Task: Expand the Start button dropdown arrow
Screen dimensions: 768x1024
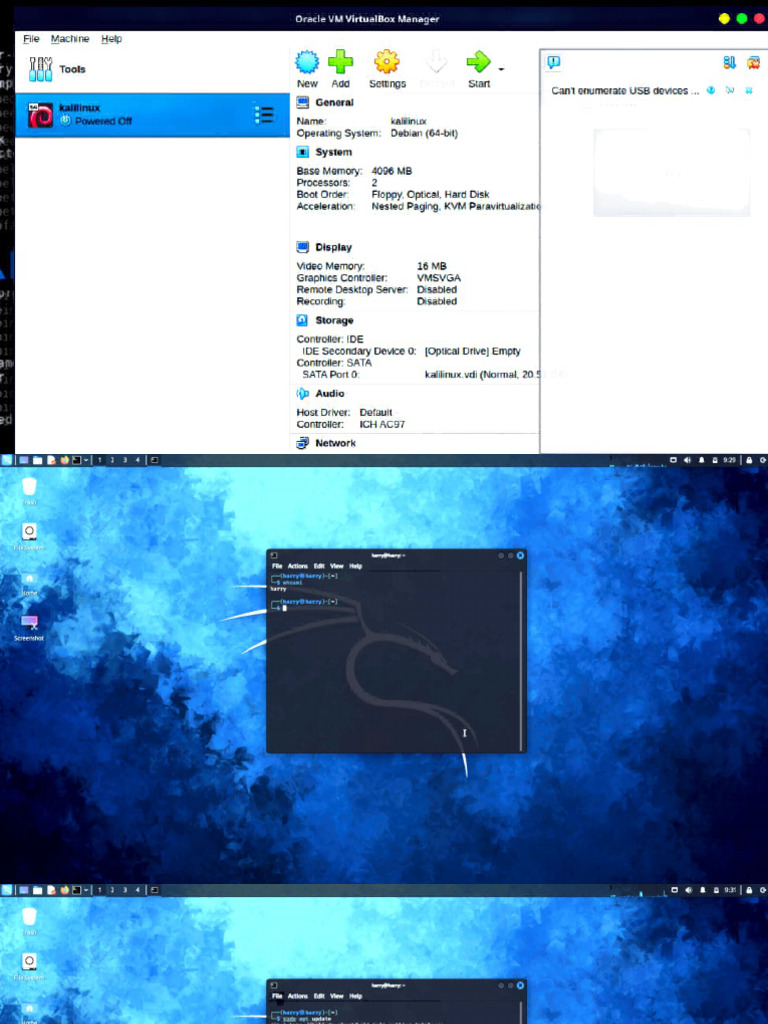Action: tap(501, 69)
